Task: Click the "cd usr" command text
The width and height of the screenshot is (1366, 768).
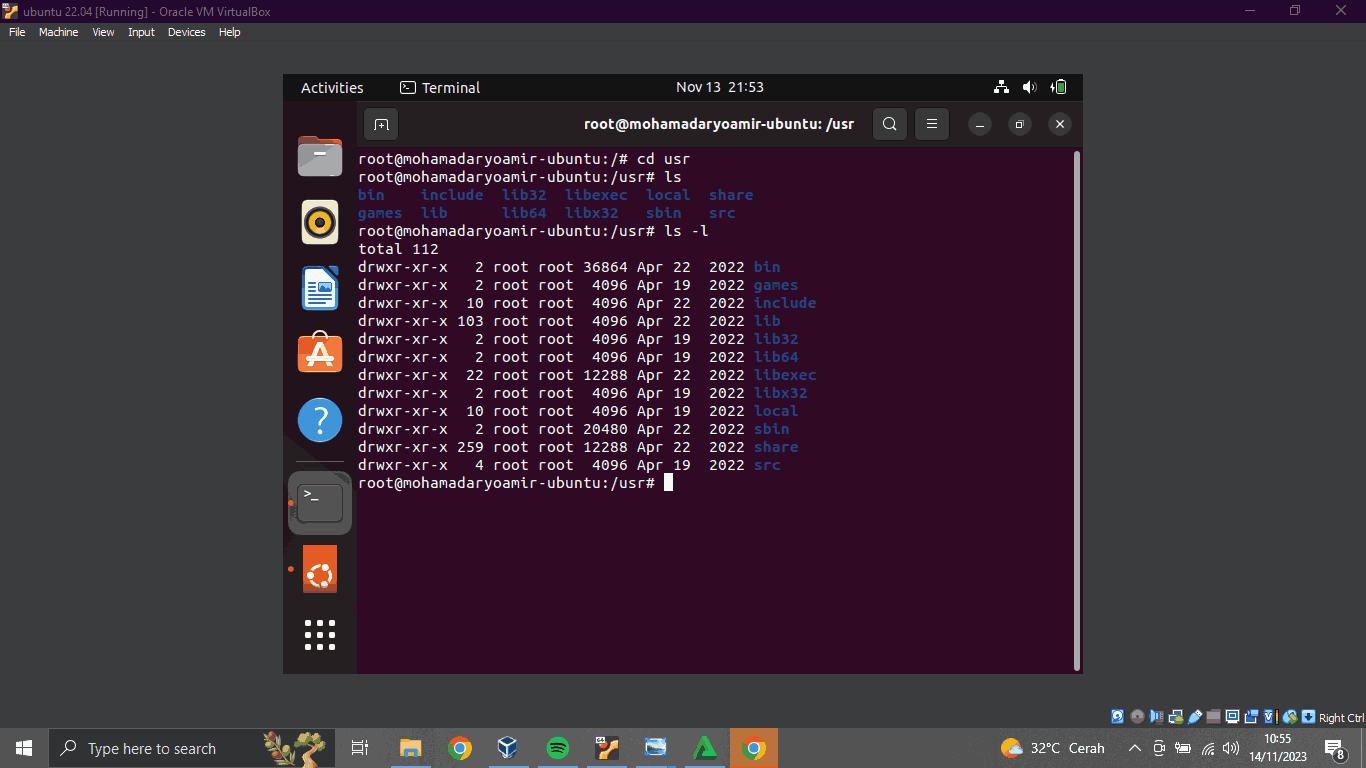Action: [x=663, y=159]
